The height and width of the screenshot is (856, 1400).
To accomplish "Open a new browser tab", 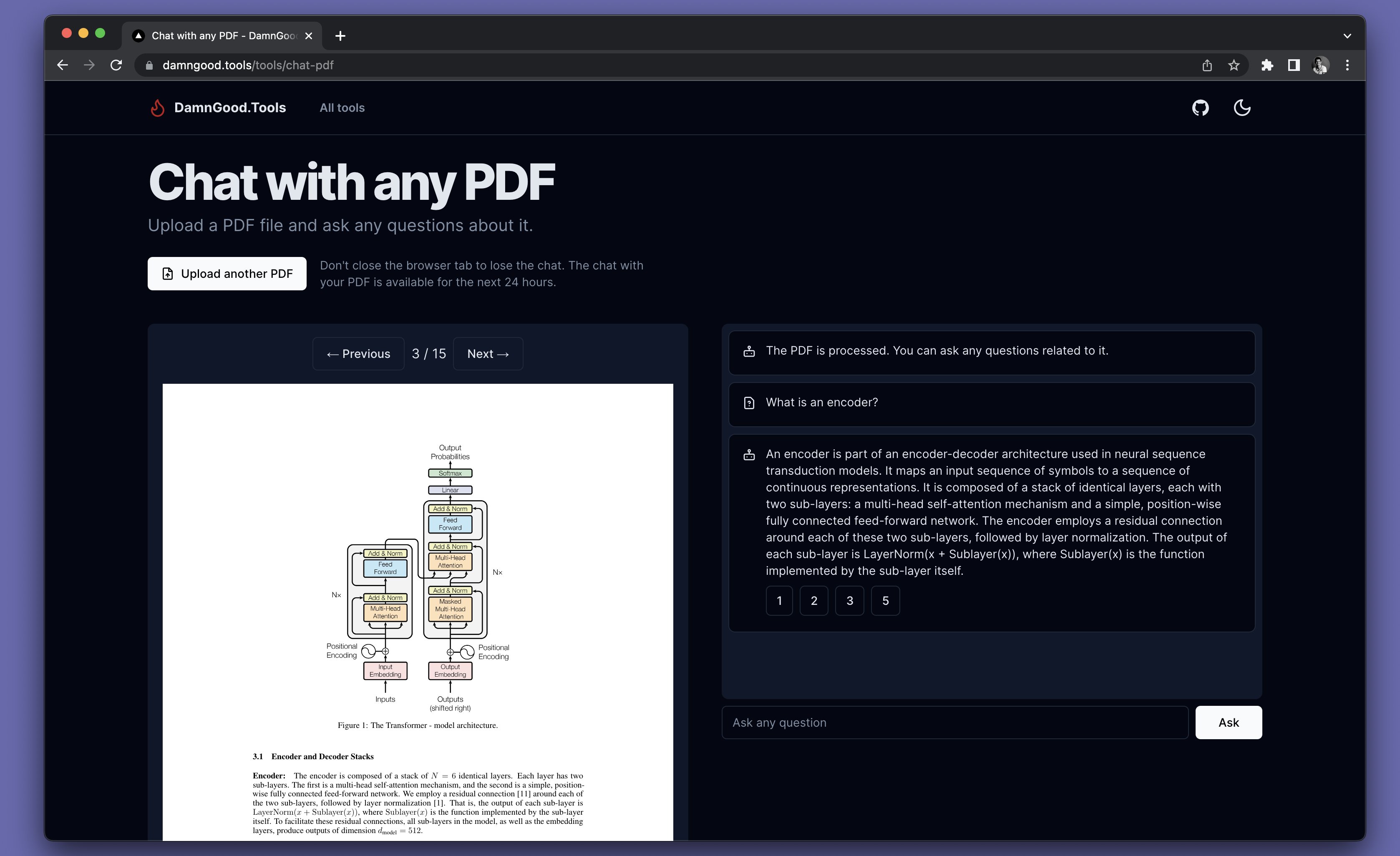I will [x=340, y=36].
